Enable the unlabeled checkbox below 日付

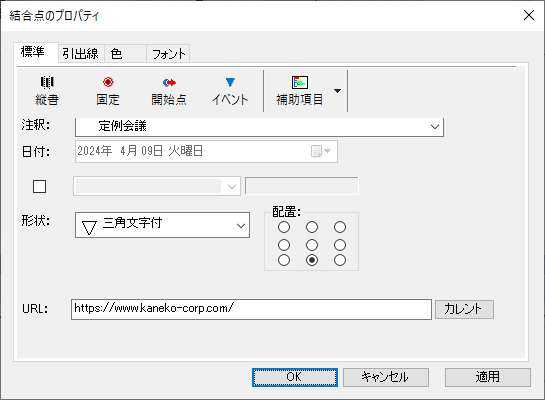click(x=39, y=186)
